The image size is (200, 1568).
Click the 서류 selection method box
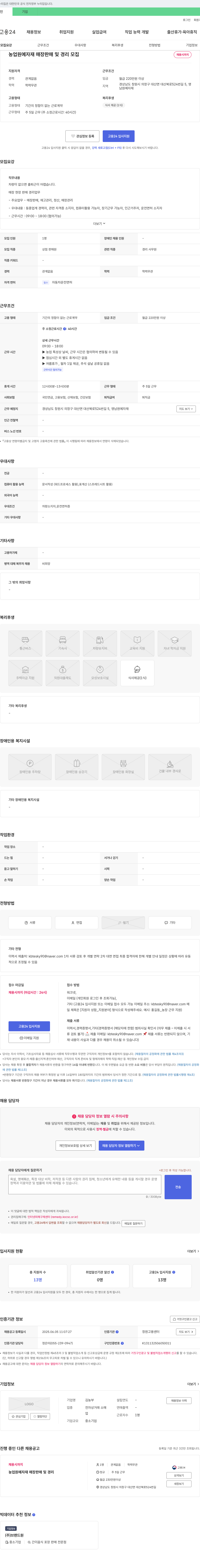(x=30, y=923)
